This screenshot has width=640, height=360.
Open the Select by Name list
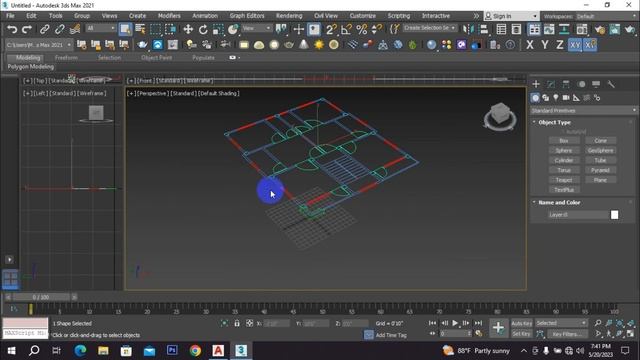point(140,29)
